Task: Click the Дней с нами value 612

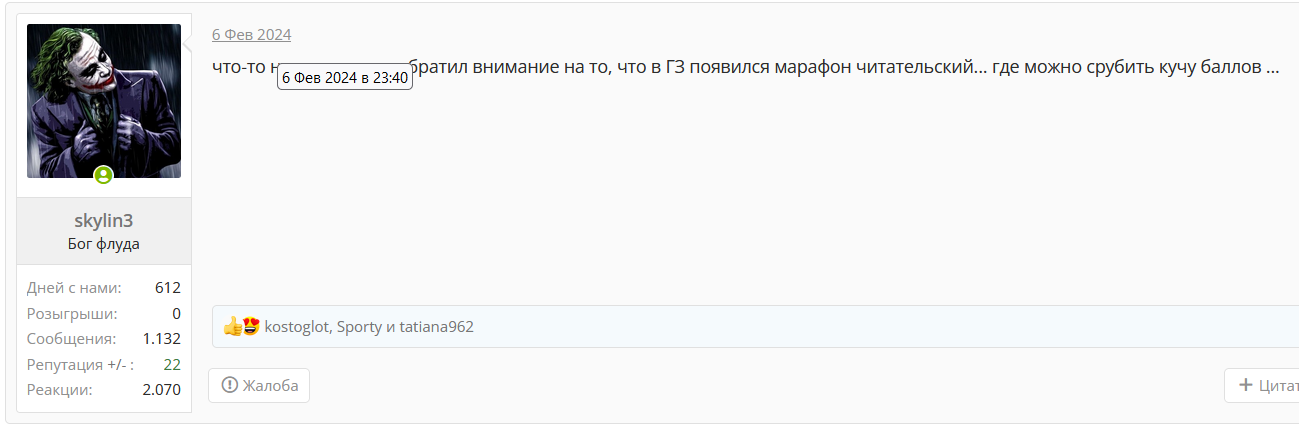Action: coord(168,288)
